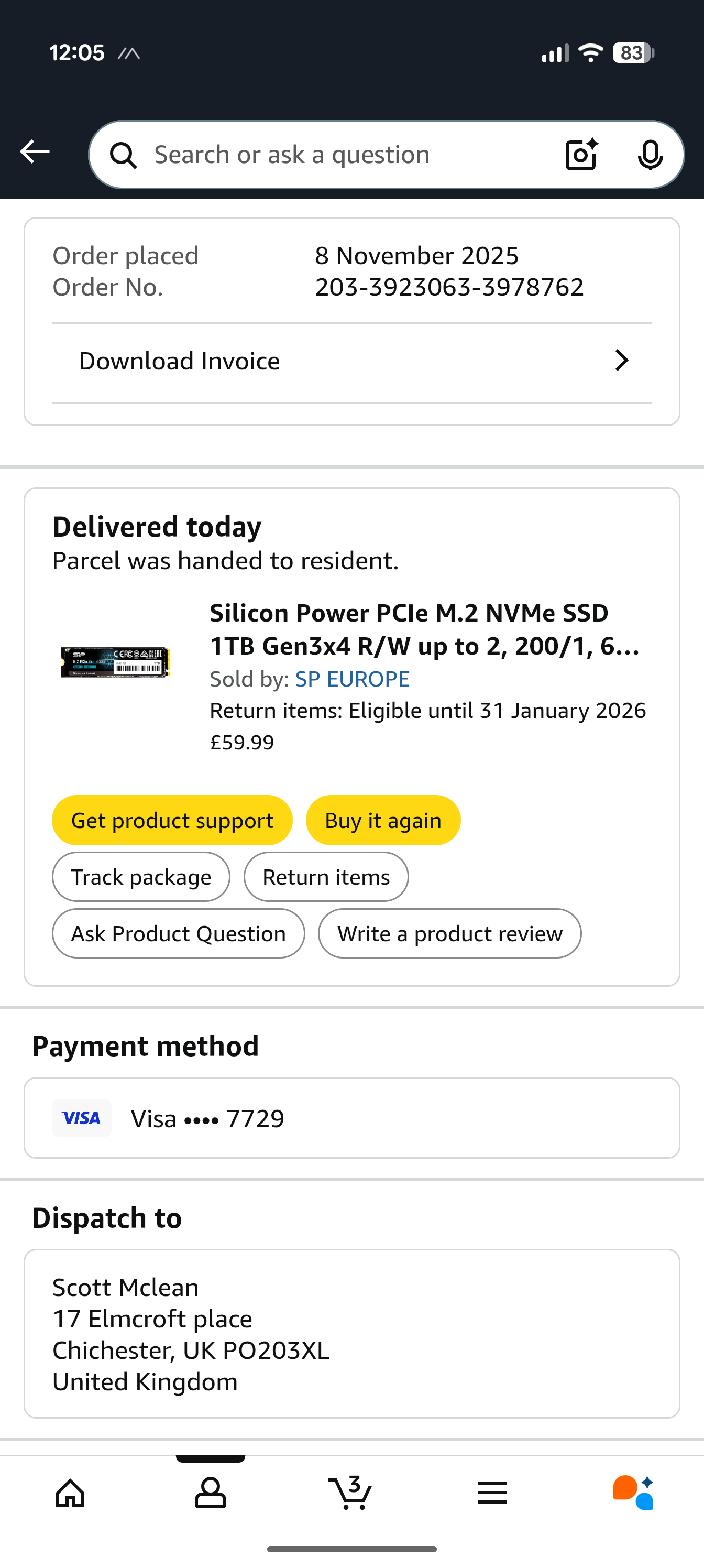Open camera lens search icon
This screenshot has width=704, height=1568.
click(x=581, y=155)
